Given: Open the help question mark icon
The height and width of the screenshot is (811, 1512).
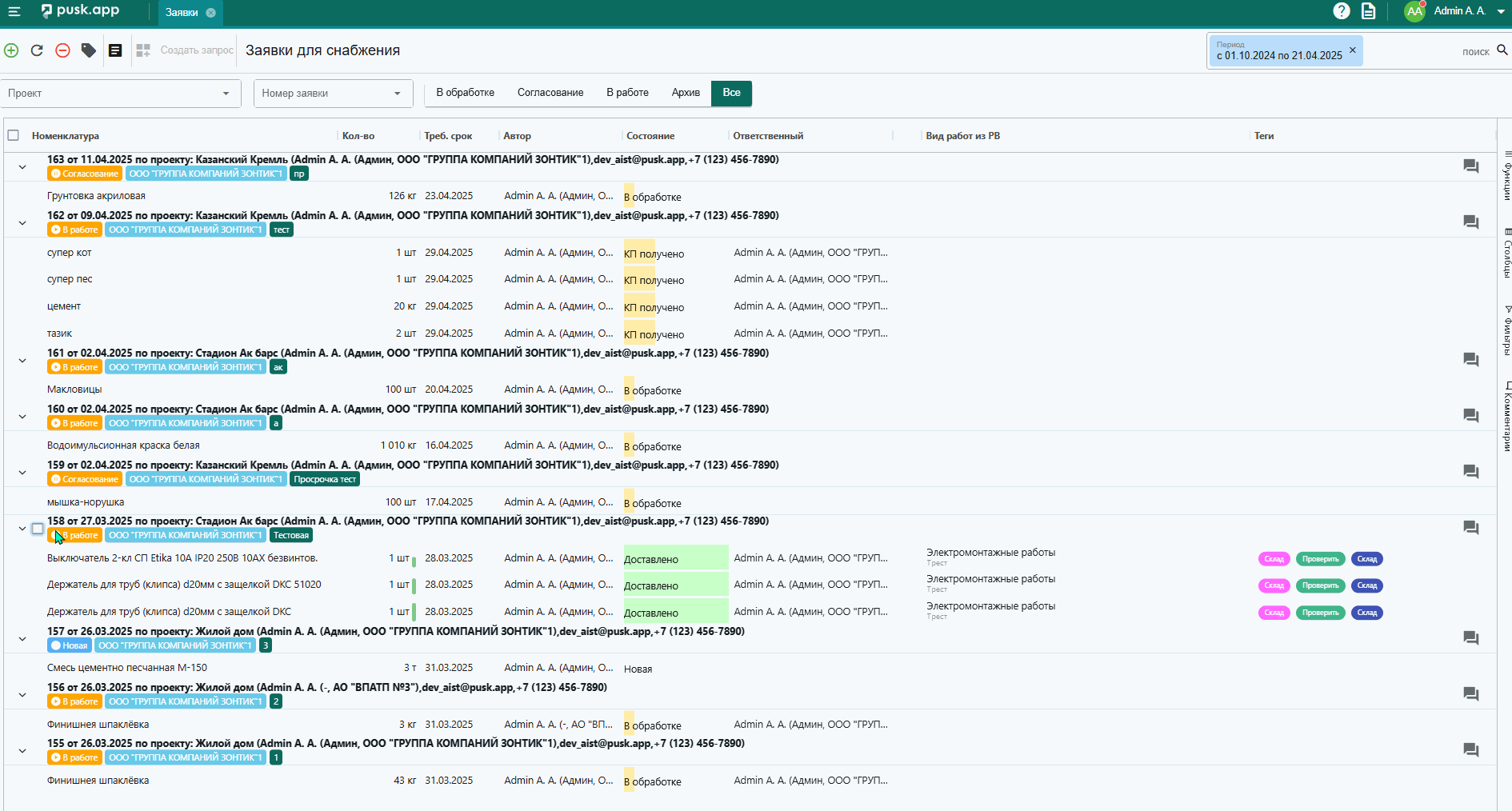Looking at the screenshot, I should [x=1342, y=11].
